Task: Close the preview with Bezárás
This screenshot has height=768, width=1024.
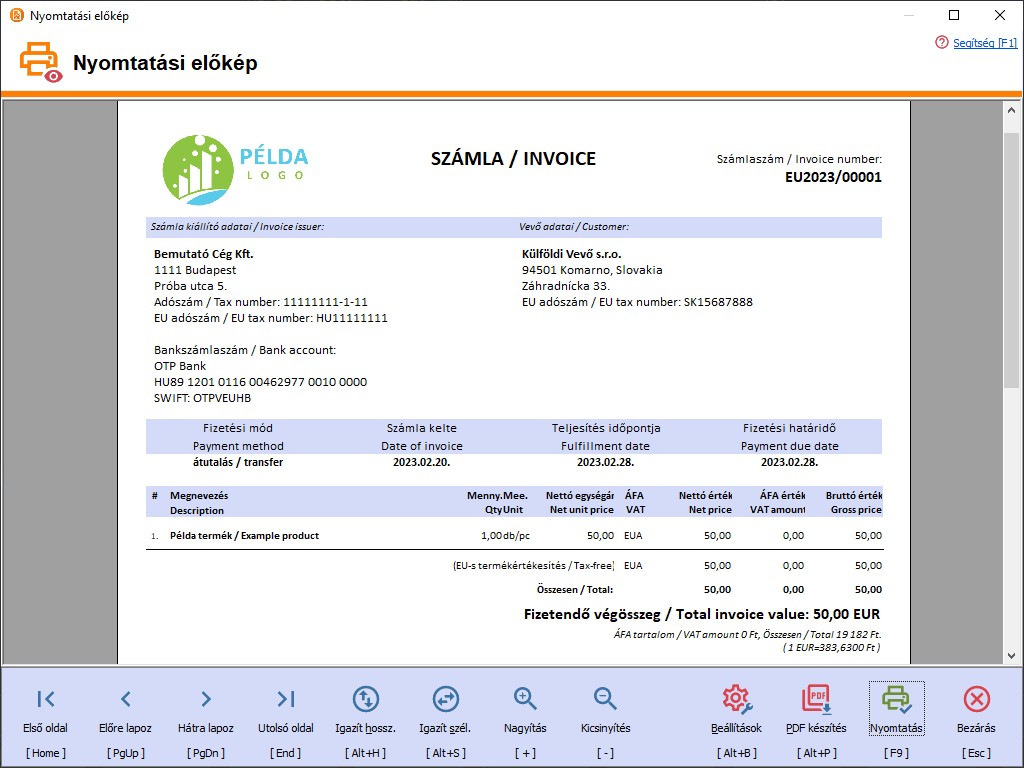Action: [x=976, y=699]
